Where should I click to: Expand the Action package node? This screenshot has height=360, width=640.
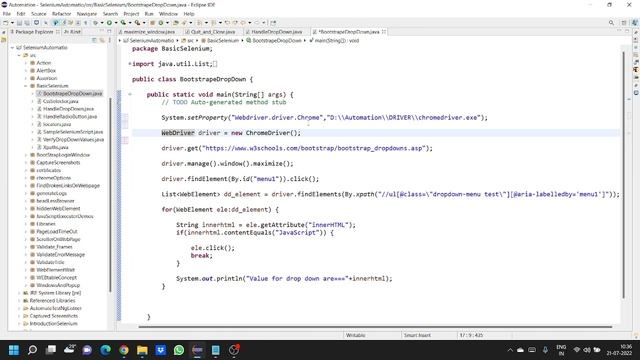(25, 63)
